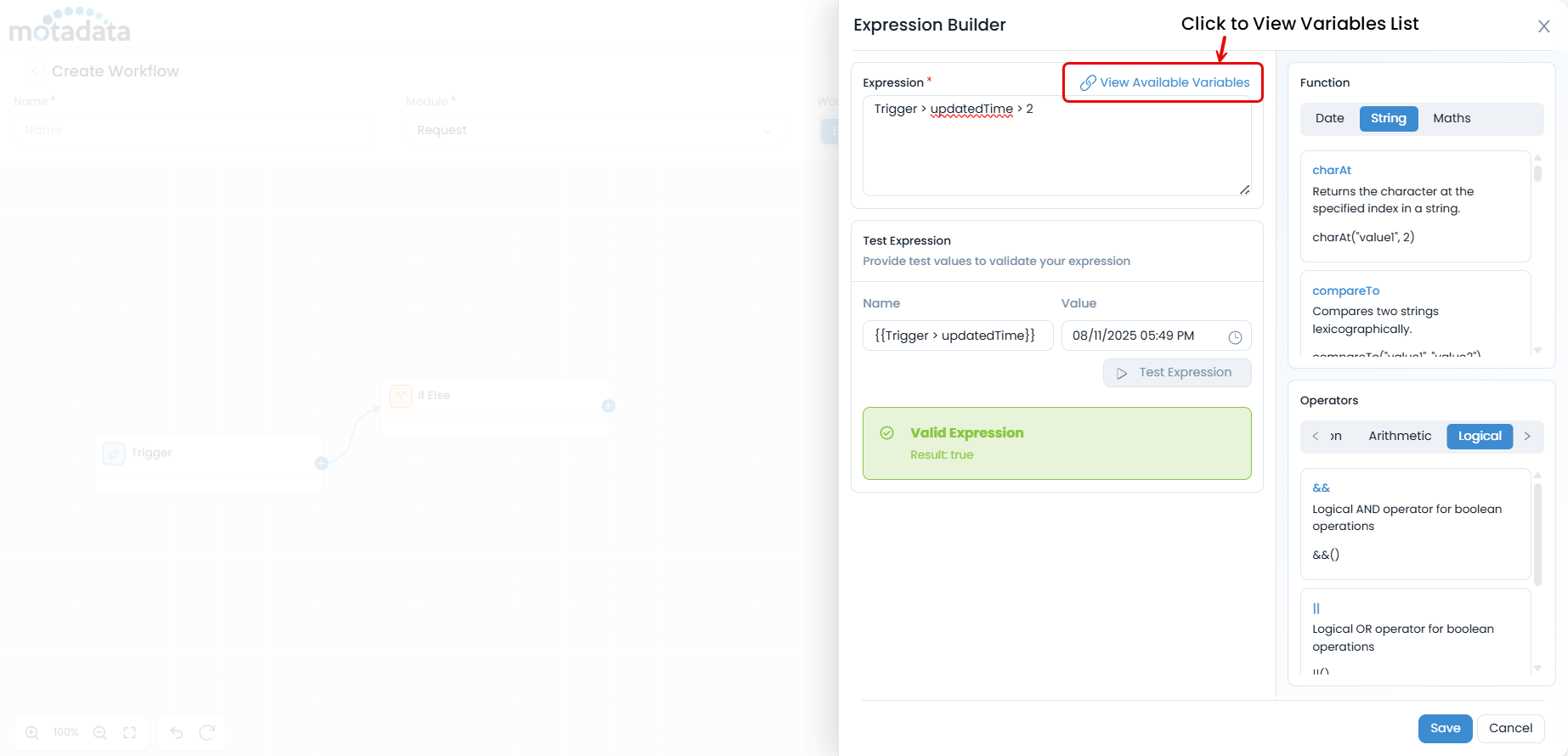Switch to the Date function tab
The height and width of the screenshot is (756, 1568).
1329,119
